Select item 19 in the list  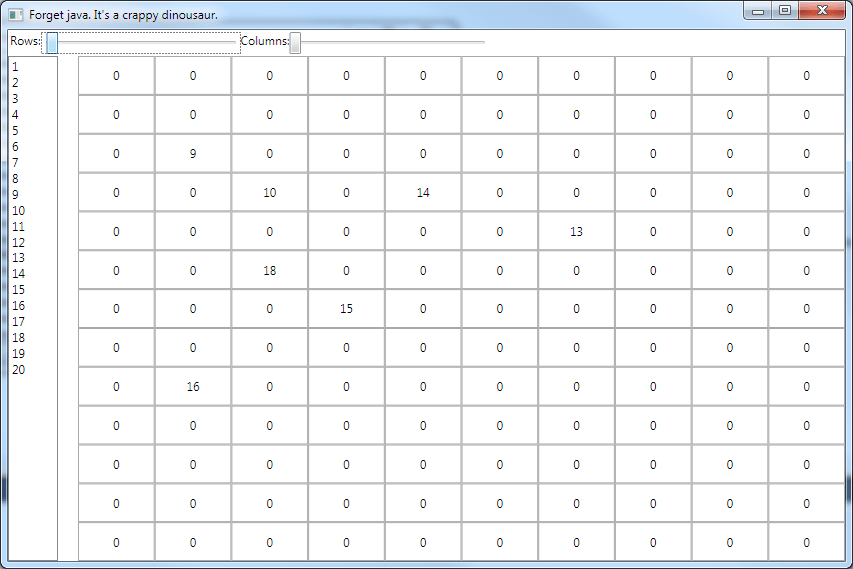tap(33, 354)
